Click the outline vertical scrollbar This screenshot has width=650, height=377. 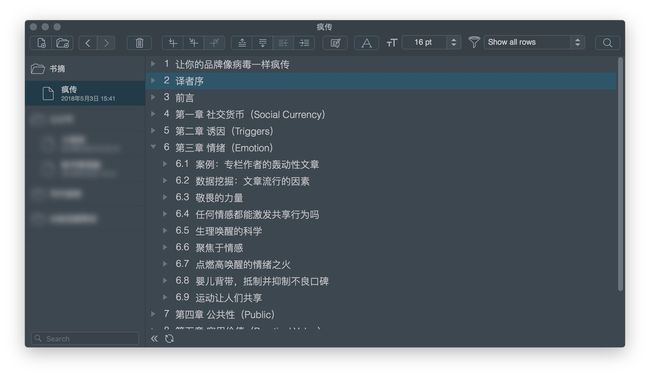point(621,174)
